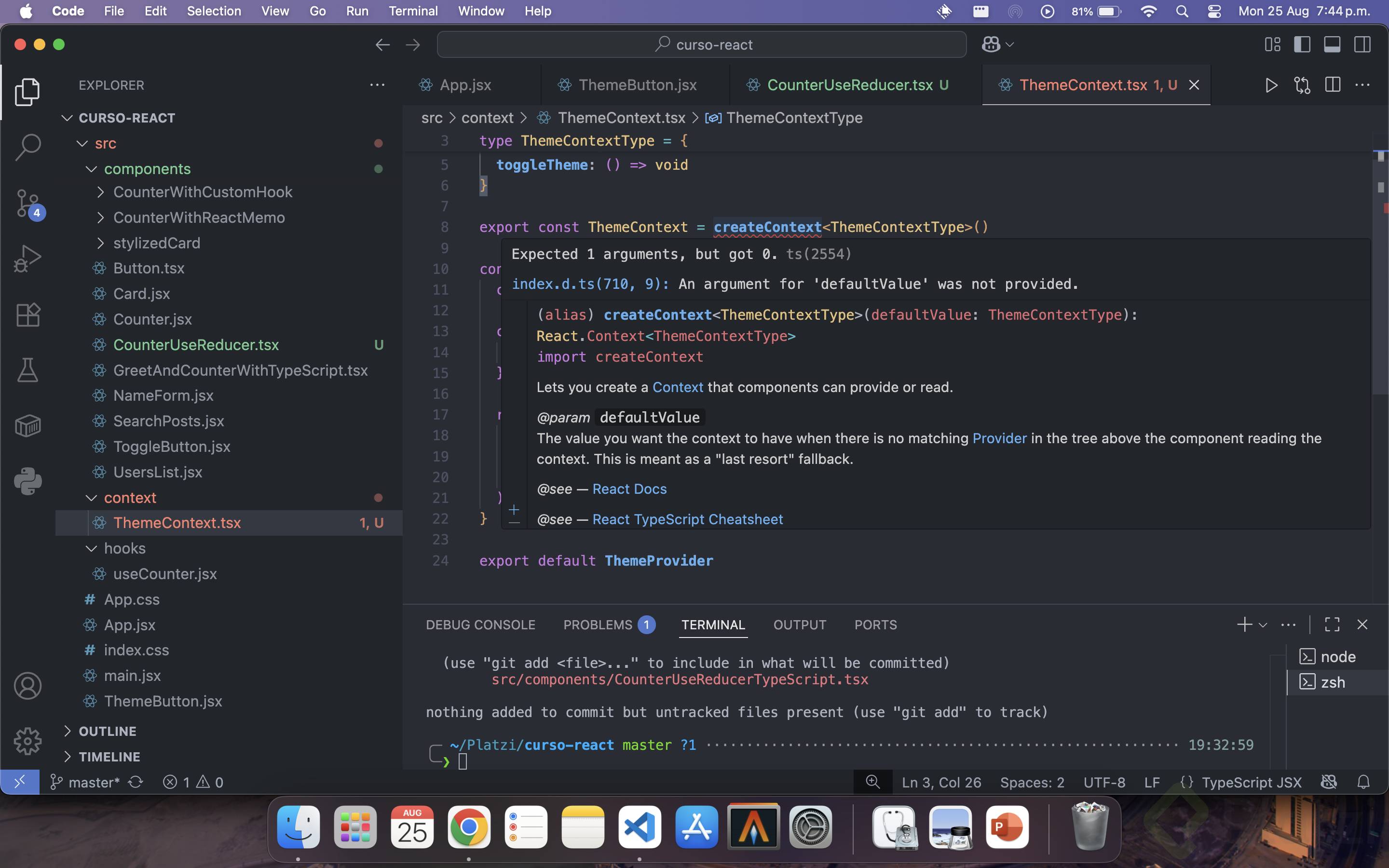The image size is (1389, 868).
Task: Follow the React Docs link
Action: pyautogui.click(x=629, y=489)
